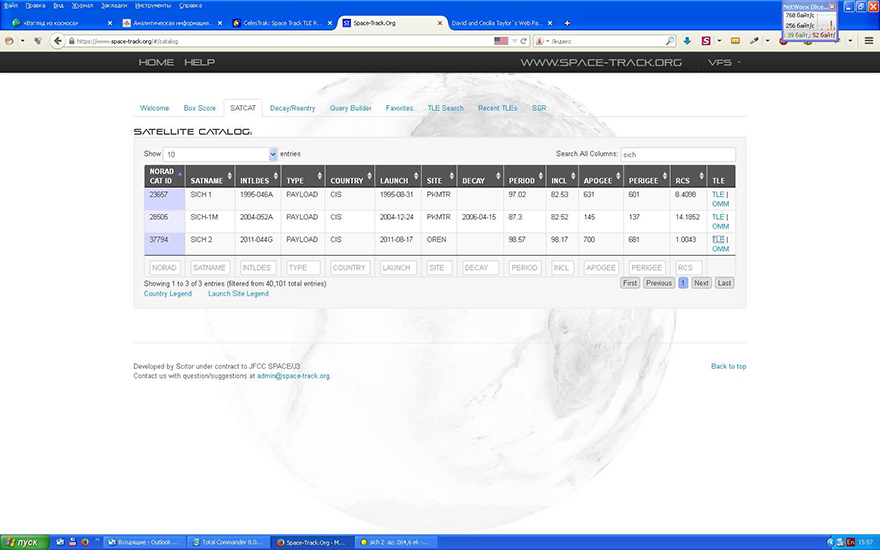Click the padlock icon in address bar
The image size is (880, 550).
coord(72,41)
